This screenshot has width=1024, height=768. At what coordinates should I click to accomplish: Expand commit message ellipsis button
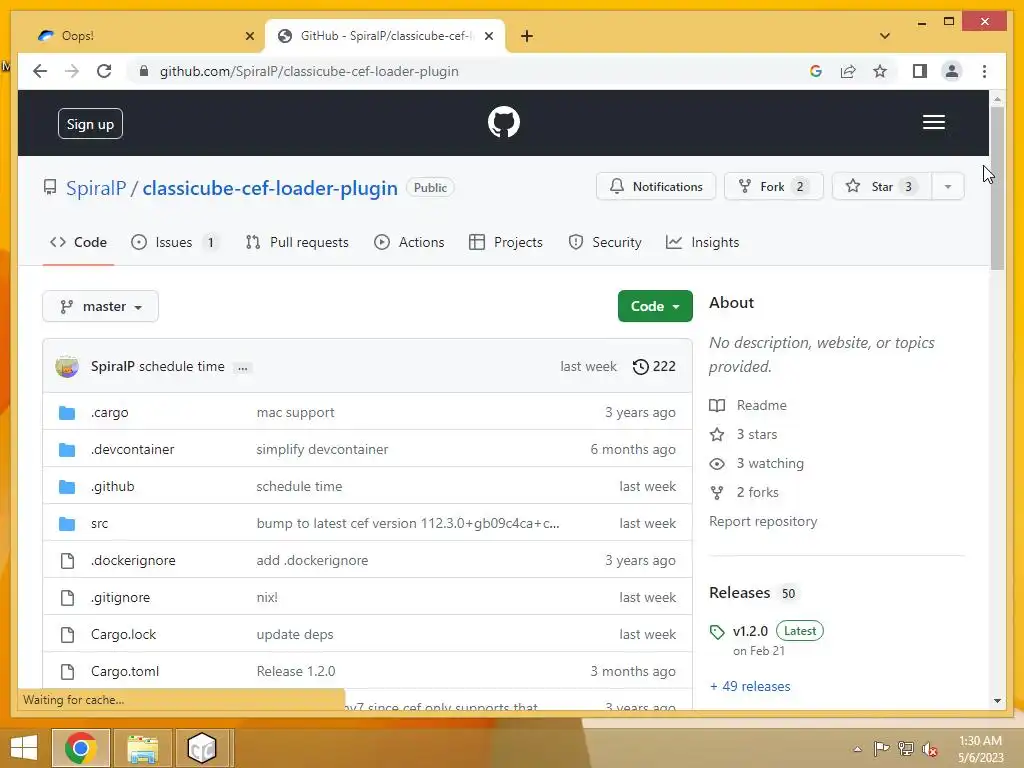pyautogui.click(x=242, y=367)
